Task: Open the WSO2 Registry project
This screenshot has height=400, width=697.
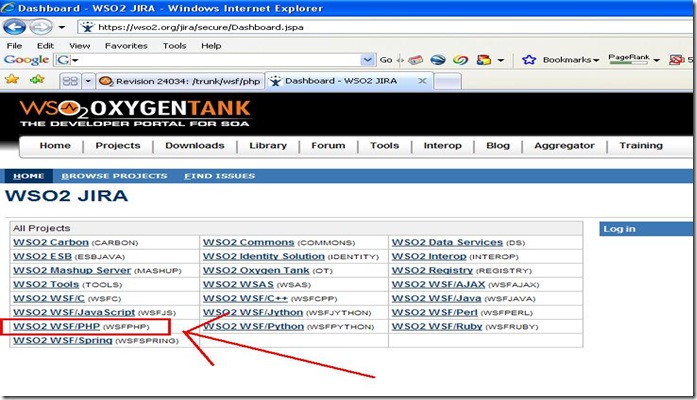Action: 432,270
